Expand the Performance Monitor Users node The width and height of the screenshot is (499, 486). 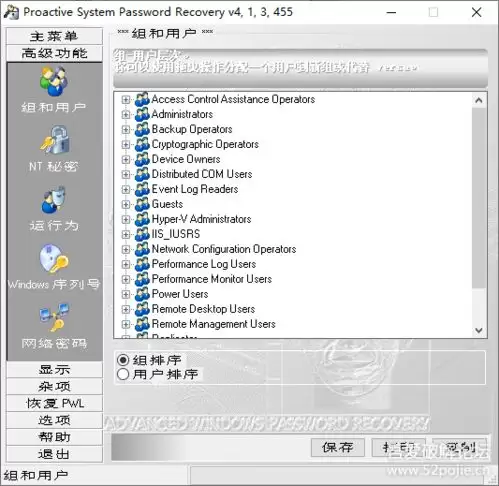point(126,279)
